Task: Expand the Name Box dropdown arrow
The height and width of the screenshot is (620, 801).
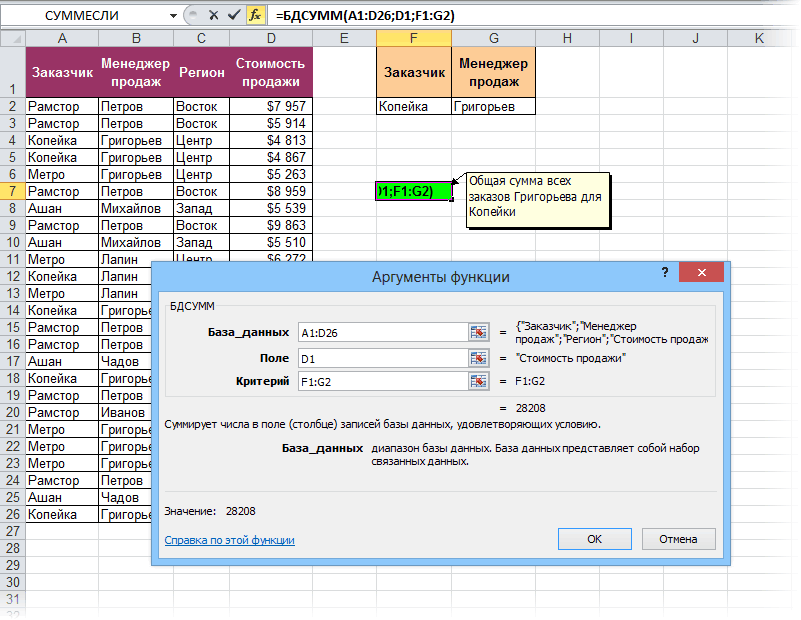Action: [x=173, y=15]
